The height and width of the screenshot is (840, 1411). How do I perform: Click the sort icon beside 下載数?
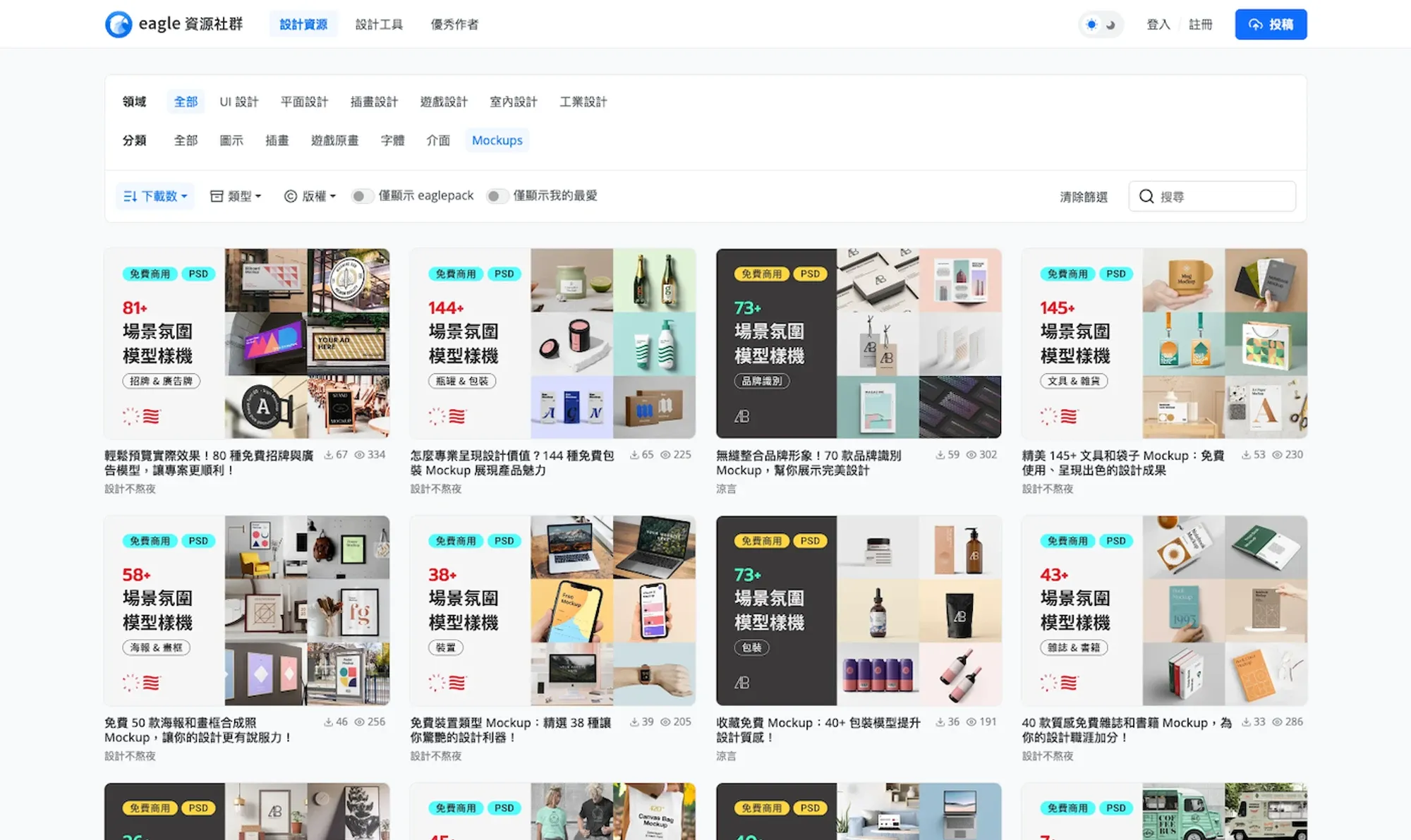coord(130,196)
